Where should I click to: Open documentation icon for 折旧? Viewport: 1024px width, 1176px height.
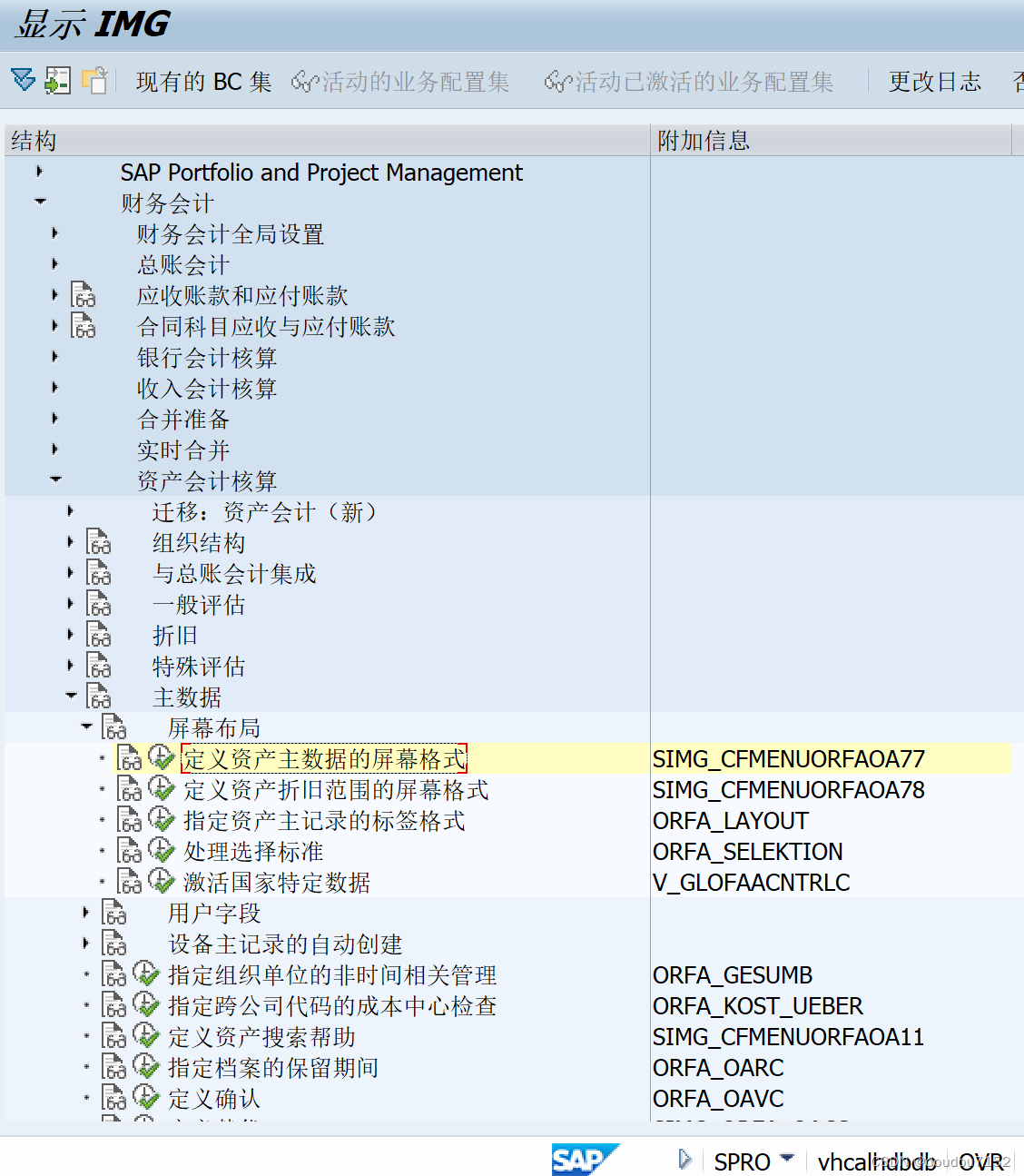point(99,635)
